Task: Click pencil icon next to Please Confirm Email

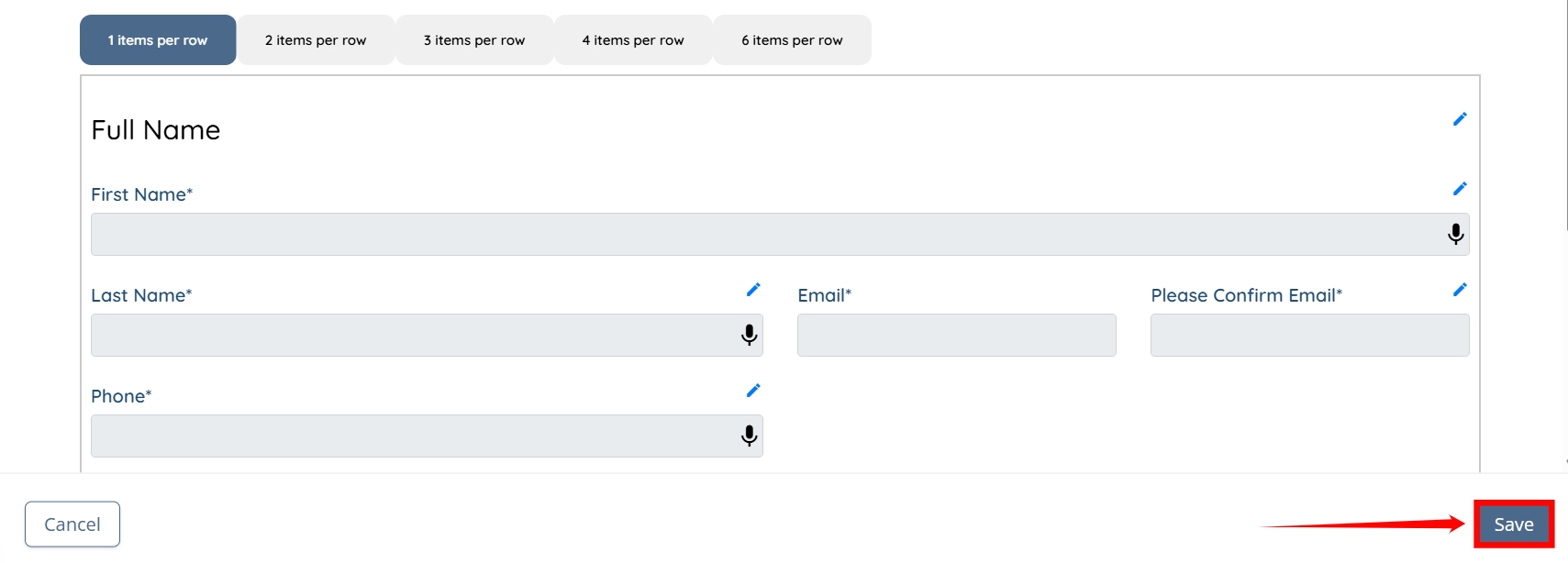Action: tap(1460, 290)
